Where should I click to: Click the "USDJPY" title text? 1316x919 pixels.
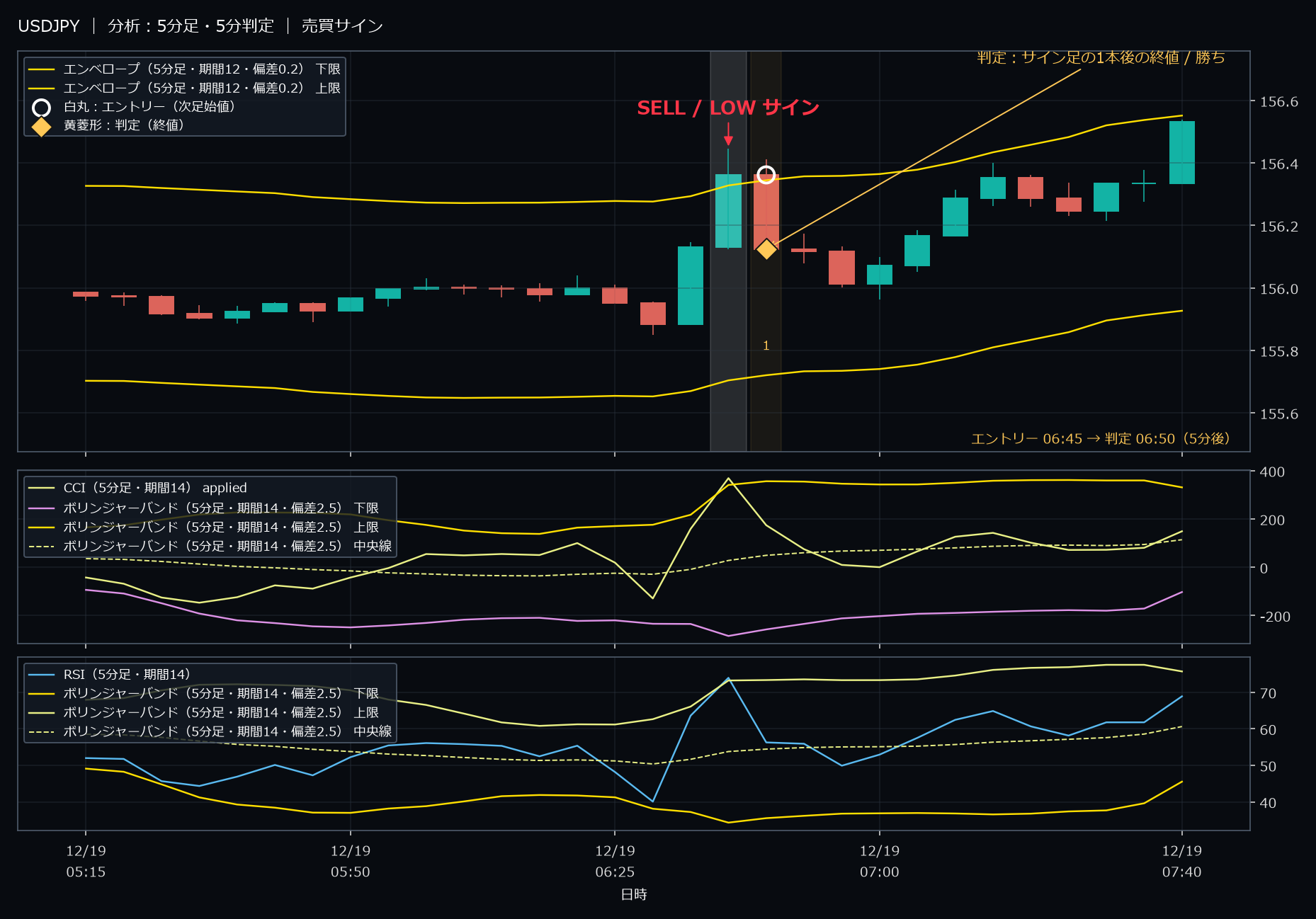click(x=49, y=26)
